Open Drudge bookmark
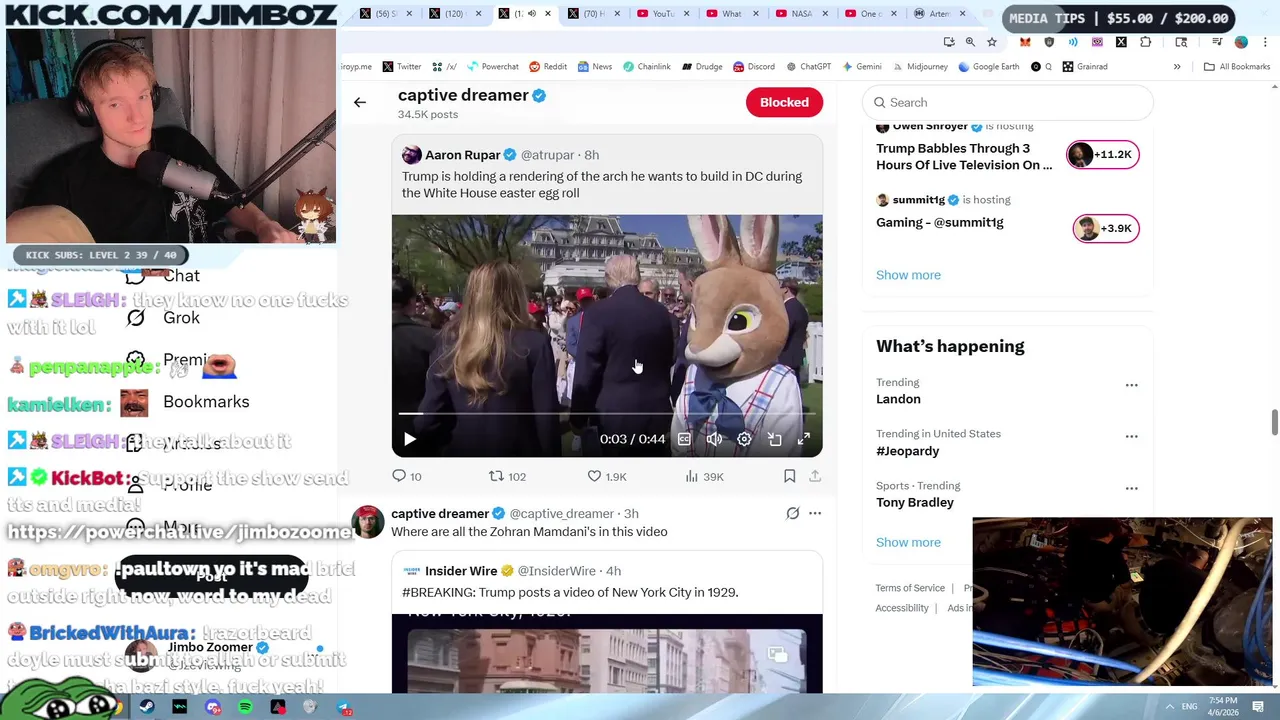The image size is (1280, 720). 702,67
